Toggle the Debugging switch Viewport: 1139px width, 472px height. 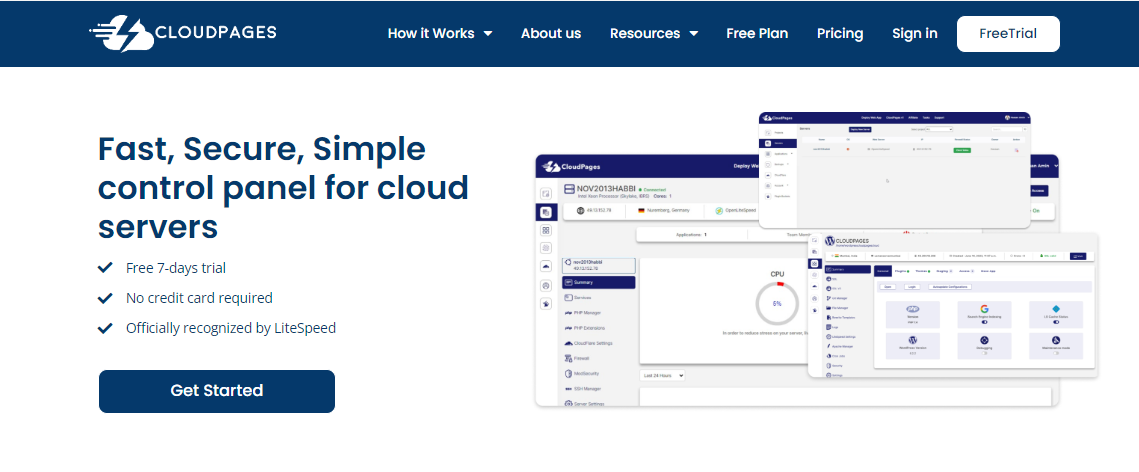[x=984, y=353]
